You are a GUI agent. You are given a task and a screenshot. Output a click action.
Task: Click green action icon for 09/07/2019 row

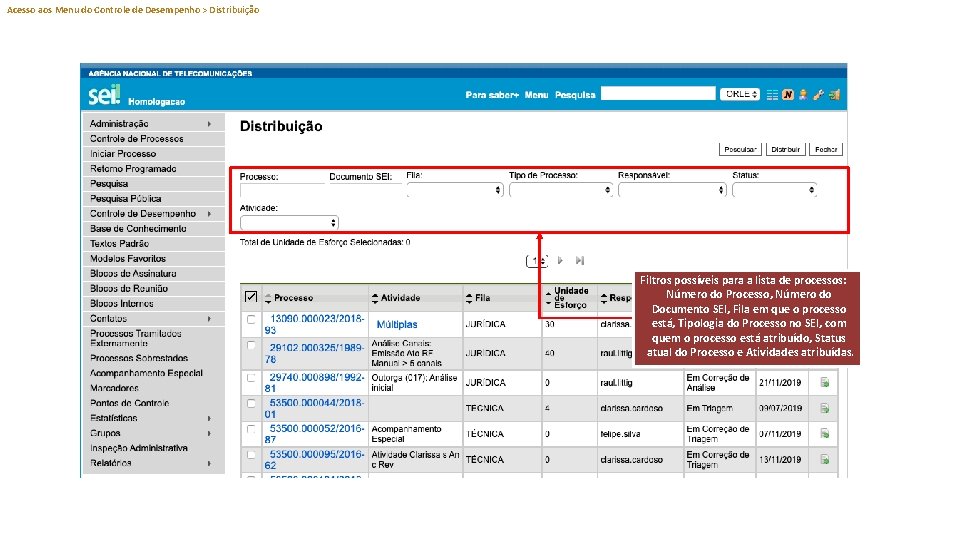pyautogui.click(x=825, y=408)
